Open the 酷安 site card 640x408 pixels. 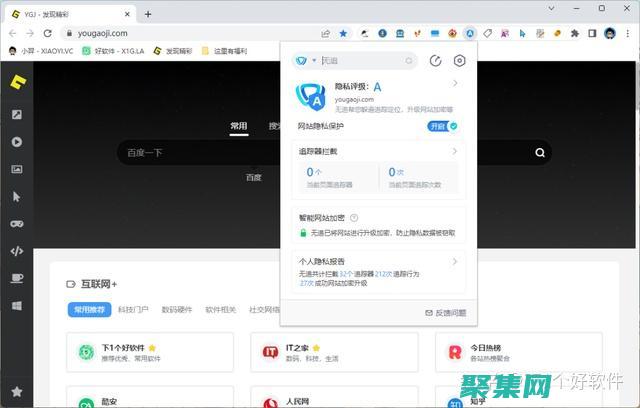coord(150,397)
